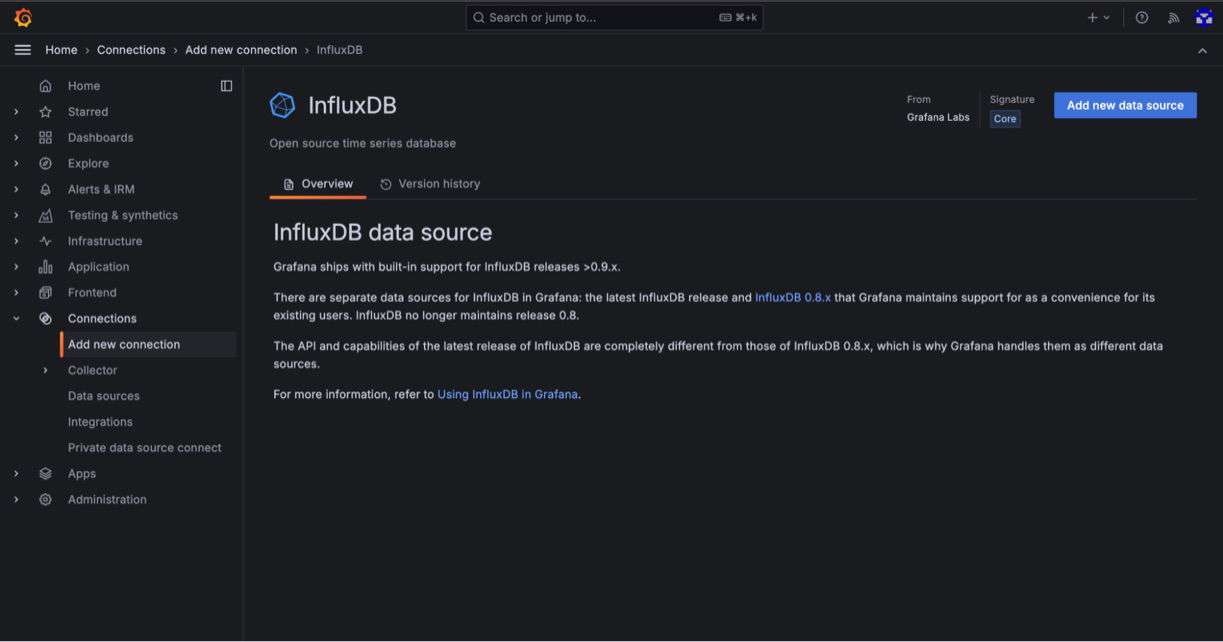Click the keyboard shortcut icon in search
The width and height of the screenshot is (1223, 642).
point(725,18)
